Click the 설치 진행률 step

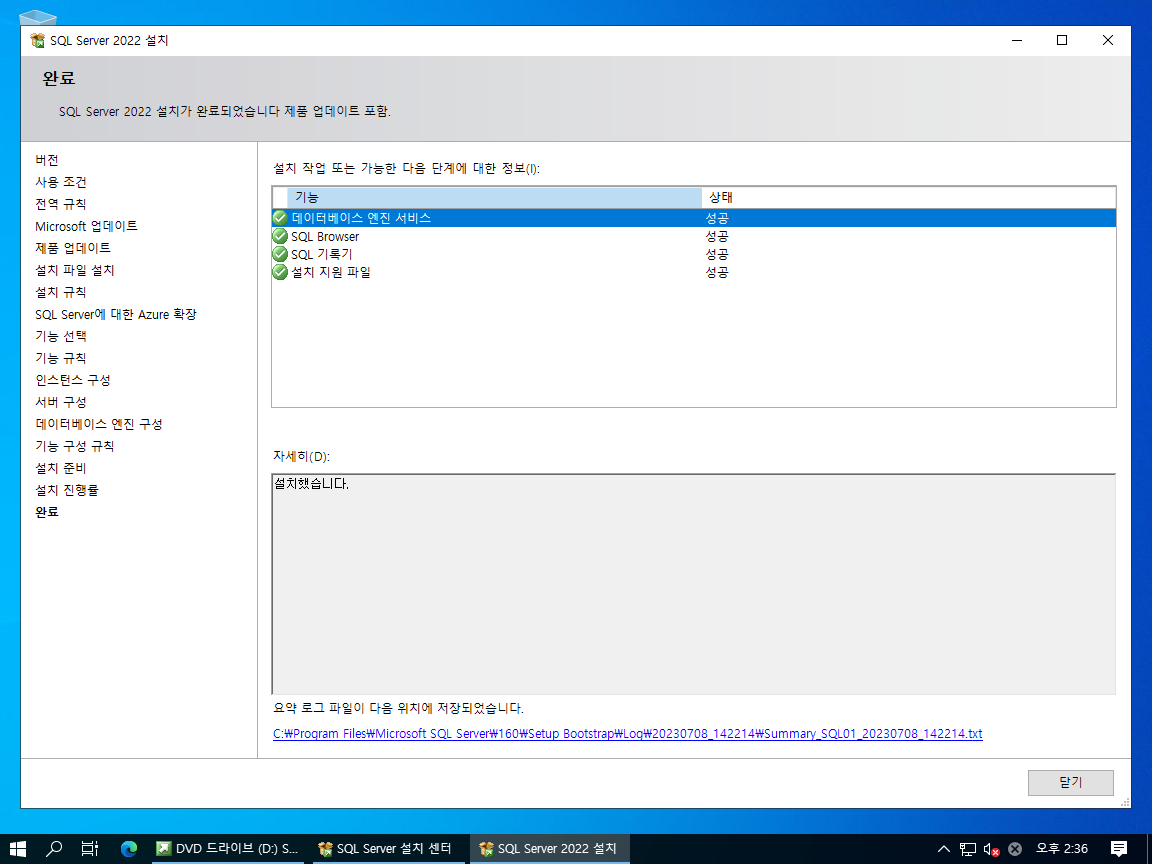[67, 491]
